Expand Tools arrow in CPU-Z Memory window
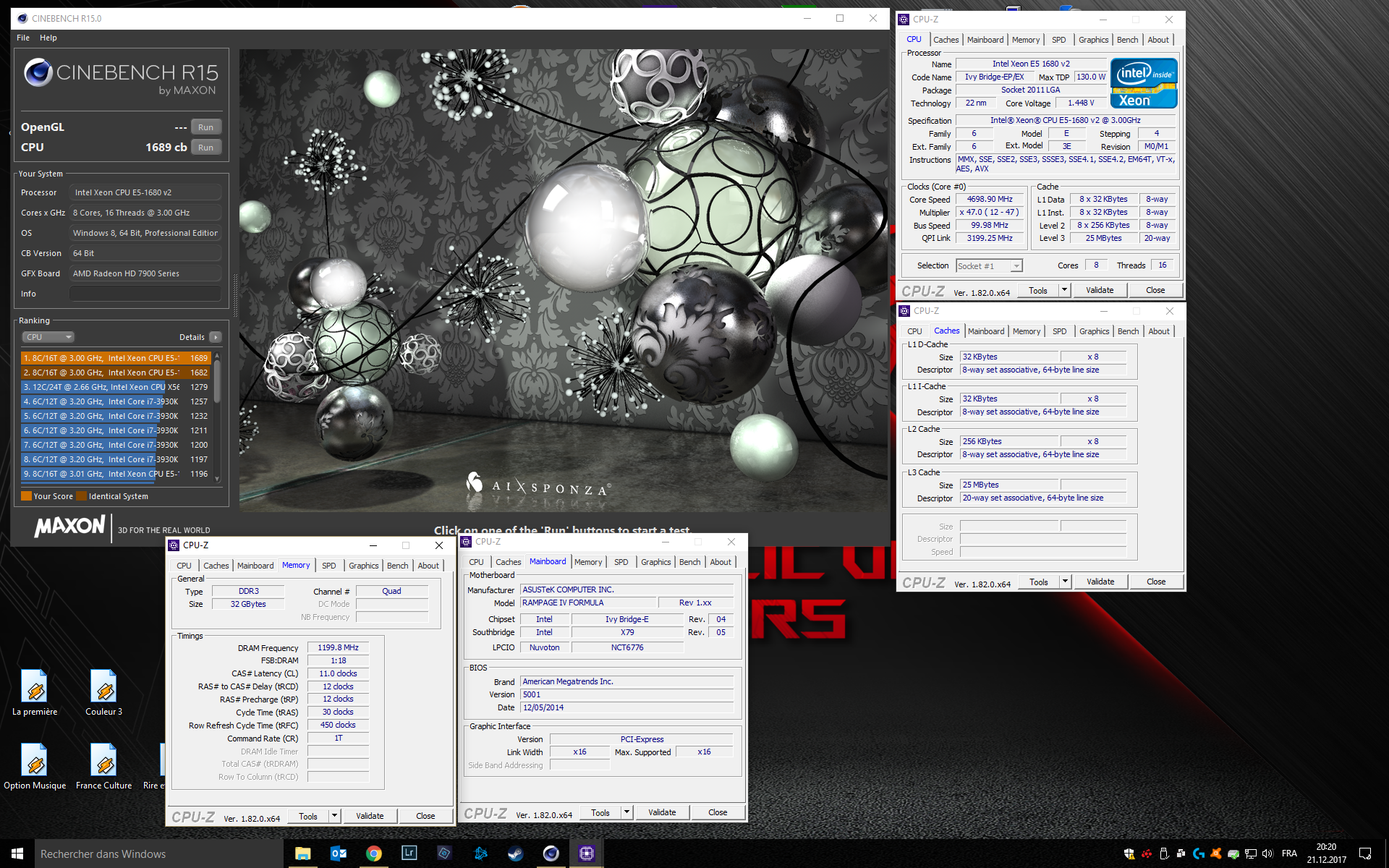 coord(334,816)
